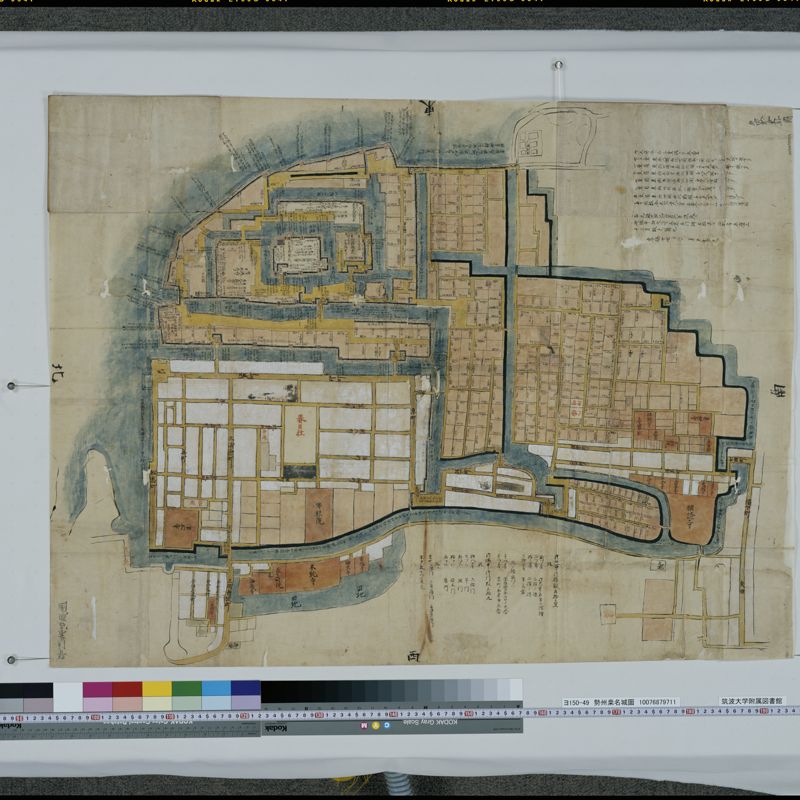The width and height of the screenshot is (800, 800).
Task: Click the red vertical text in white district
Action: (296, 428)
